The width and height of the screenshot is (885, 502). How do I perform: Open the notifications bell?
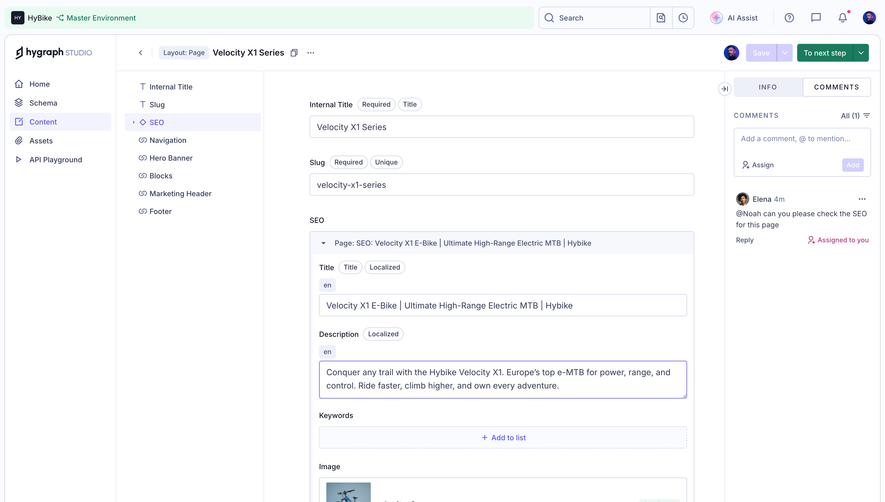(843, 18)
